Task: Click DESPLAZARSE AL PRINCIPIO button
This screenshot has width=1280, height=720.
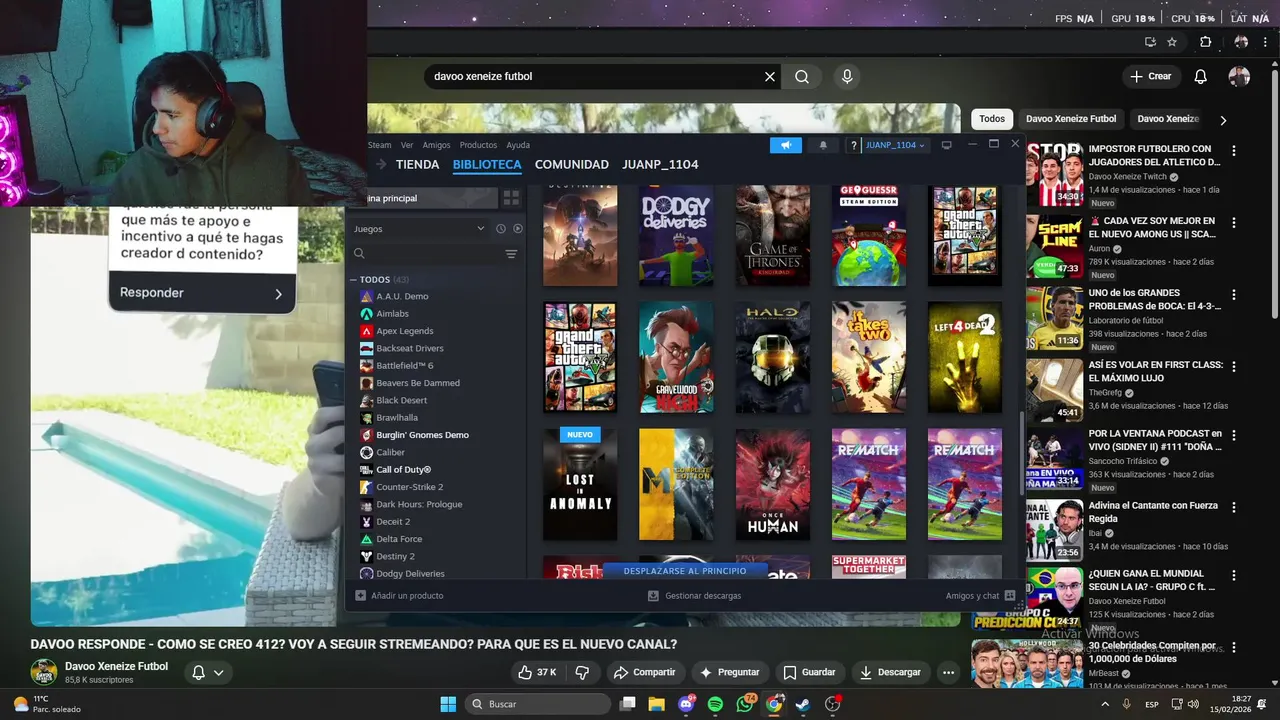Action: click(x=685, y=571)
